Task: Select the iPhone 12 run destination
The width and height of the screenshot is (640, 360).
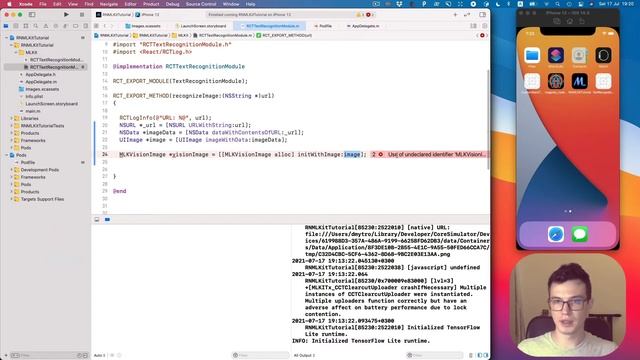Action: coord(148,15)
